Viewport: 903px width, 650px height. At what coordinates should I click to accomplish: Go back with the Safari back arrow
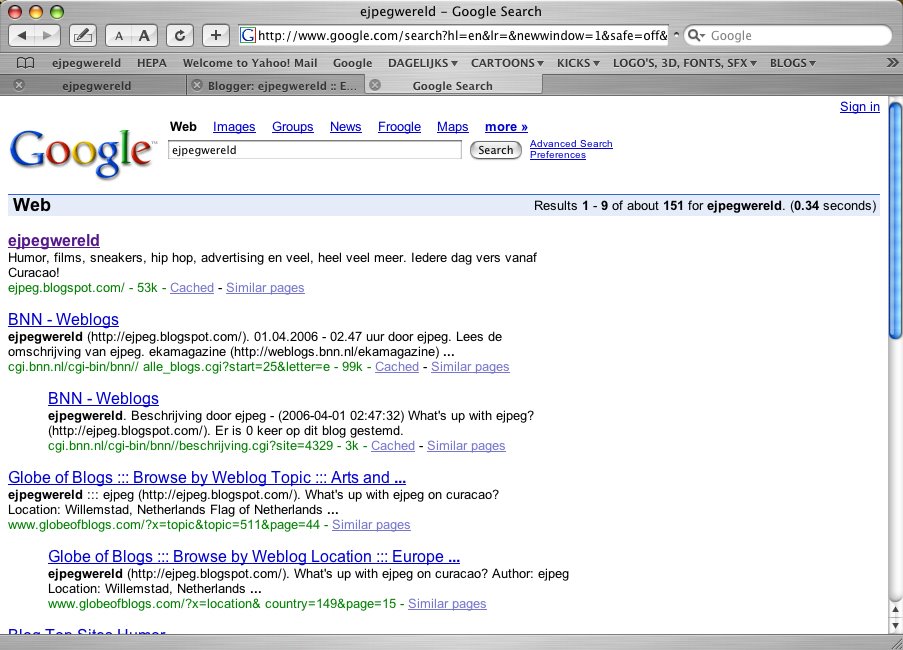22,36
